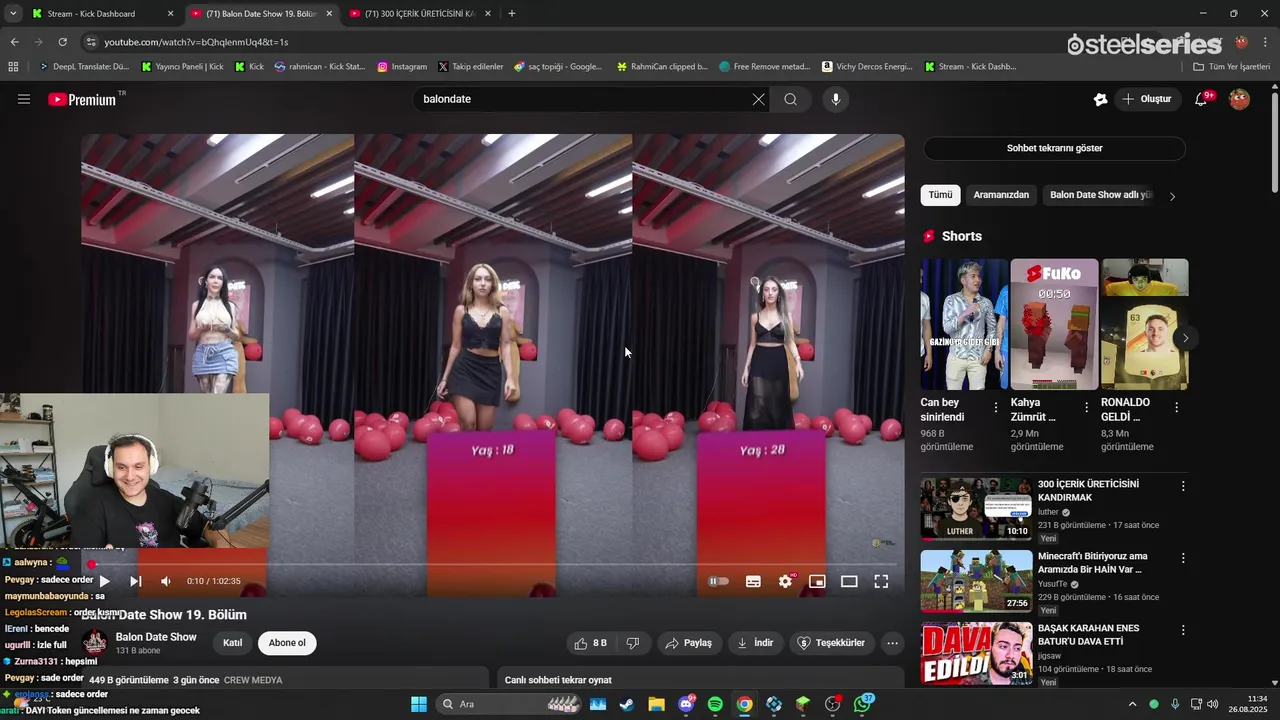Screen dimensions: 1280x720
Task: Open RONALDO GELDİ short thumbnail
Action: click(x=1145, y=324)
